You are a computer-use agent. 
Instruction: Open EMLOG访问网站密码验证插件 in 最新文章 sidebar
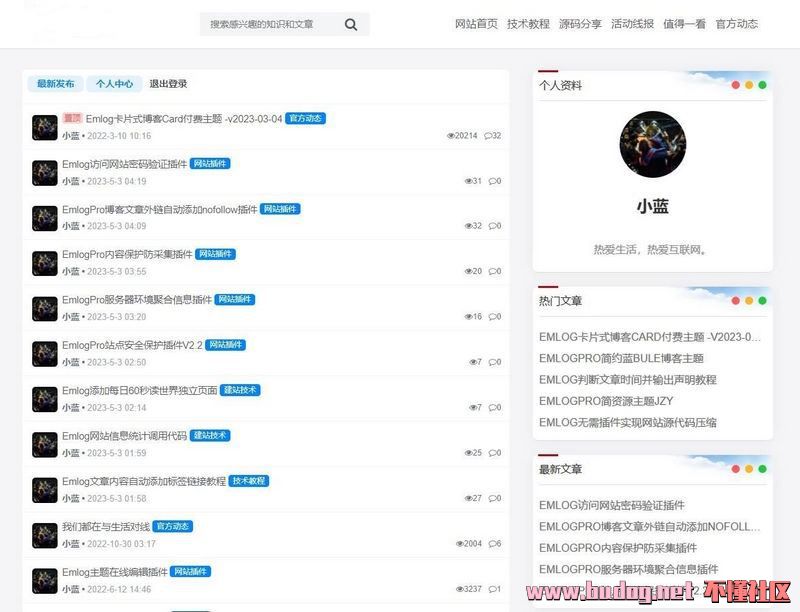coord(612,505)
